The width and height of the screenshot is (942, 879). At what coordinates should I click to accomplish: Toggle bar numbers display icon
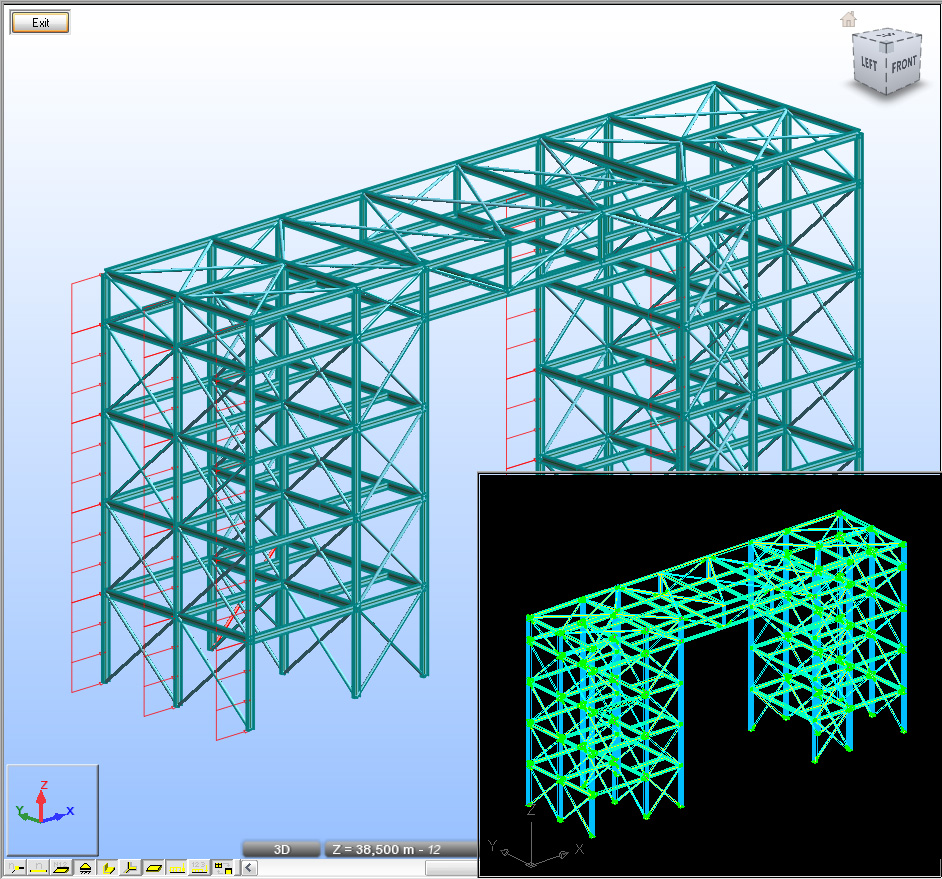coord(38,868)
